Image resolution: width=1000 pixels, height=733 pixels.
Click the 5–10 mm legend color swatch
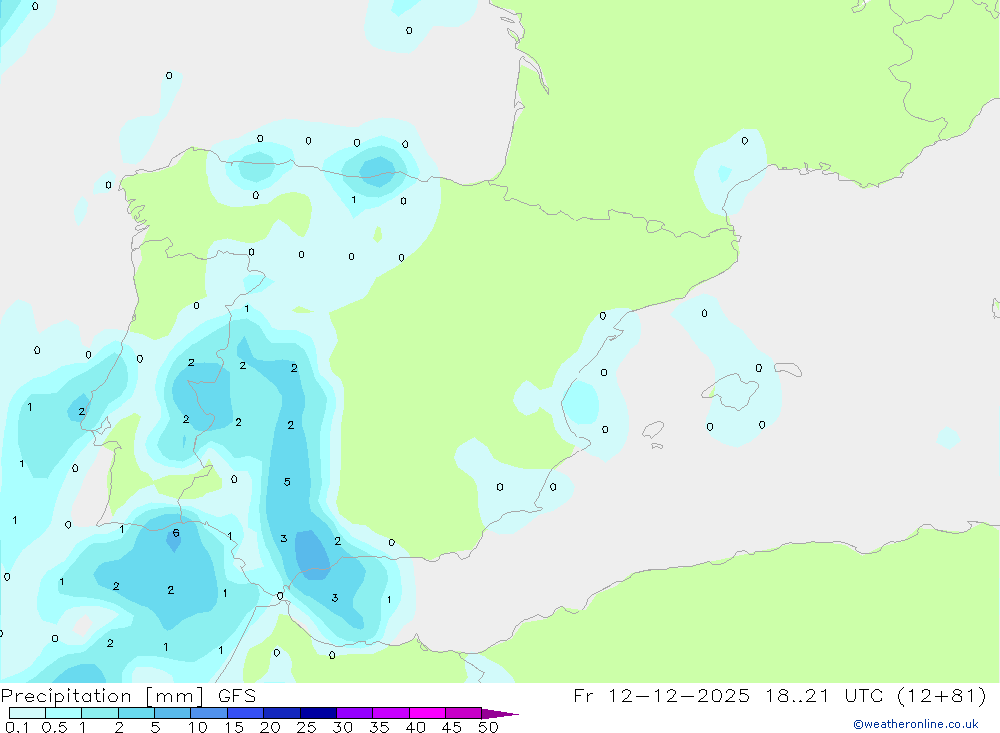click(x=173, y=713)
